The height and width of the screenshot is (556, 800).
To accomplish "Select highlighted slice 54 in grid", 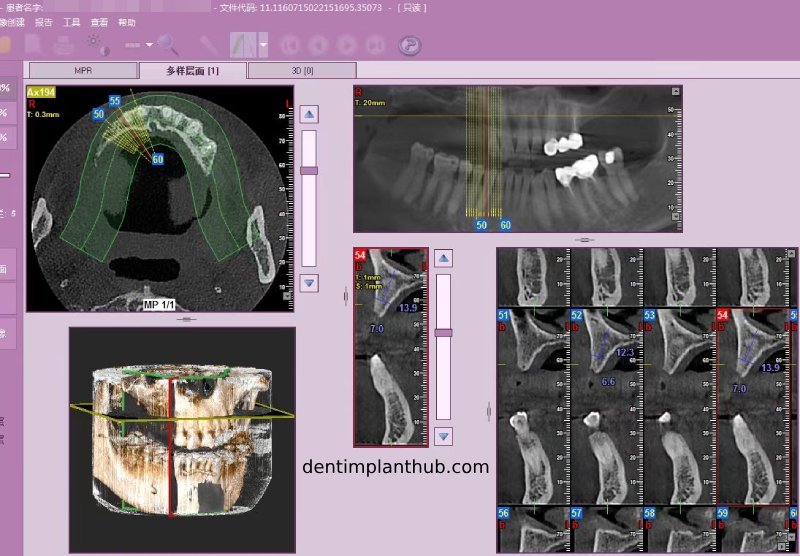I will pyautogui.click(x=753, y=406).
